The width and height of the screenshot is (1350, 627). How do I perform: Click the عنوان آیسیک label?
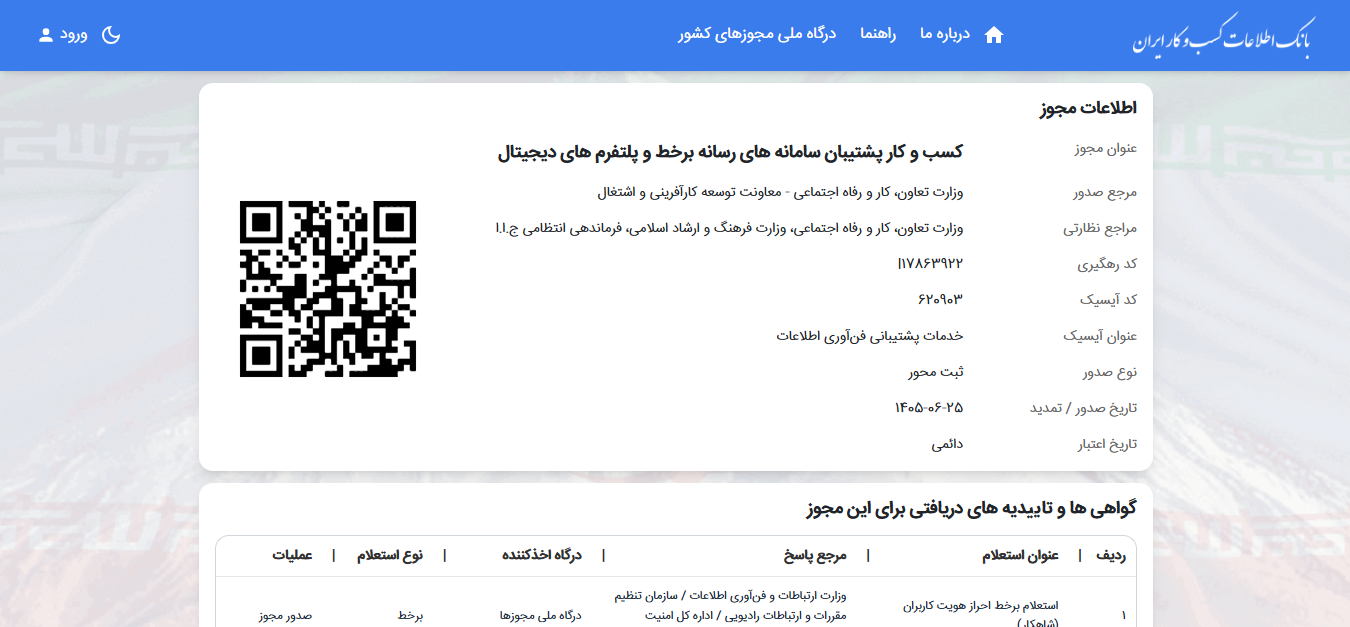pyautogui.click(x=1100, y=336)
